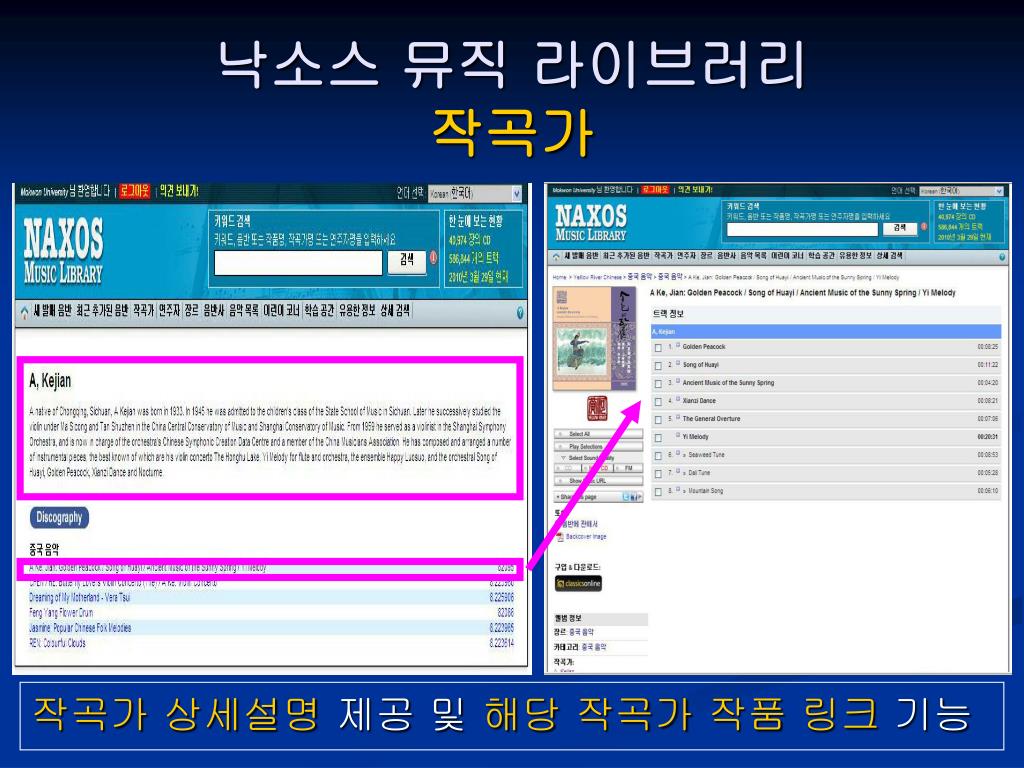Click red alert icon beside left page search button

433,258
